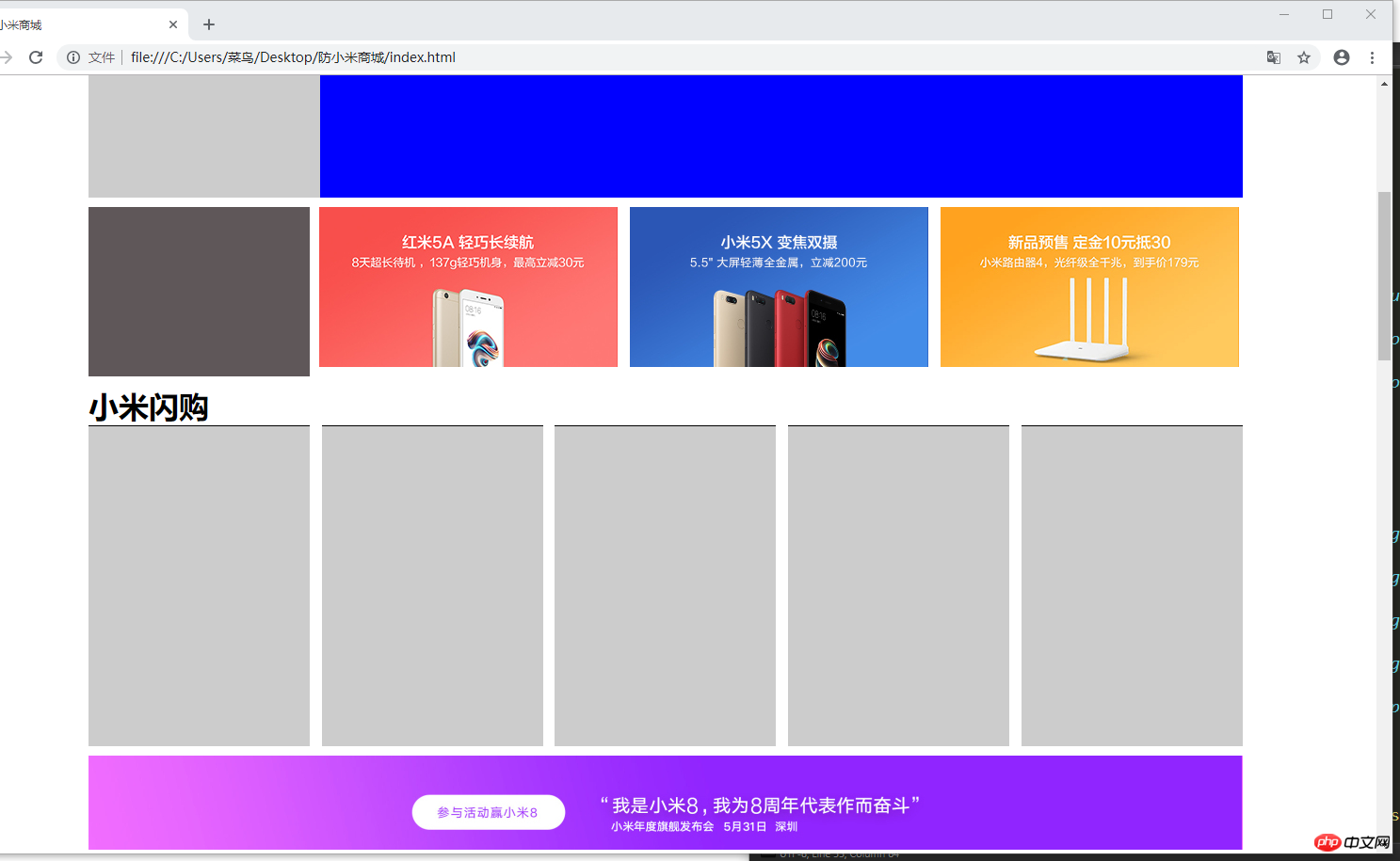The width and height of the screenshot is (1400, 861).
Task: Click the text 小米年度旗舰发布会 5月31日 深圳
Action: (x=704, y=826)
